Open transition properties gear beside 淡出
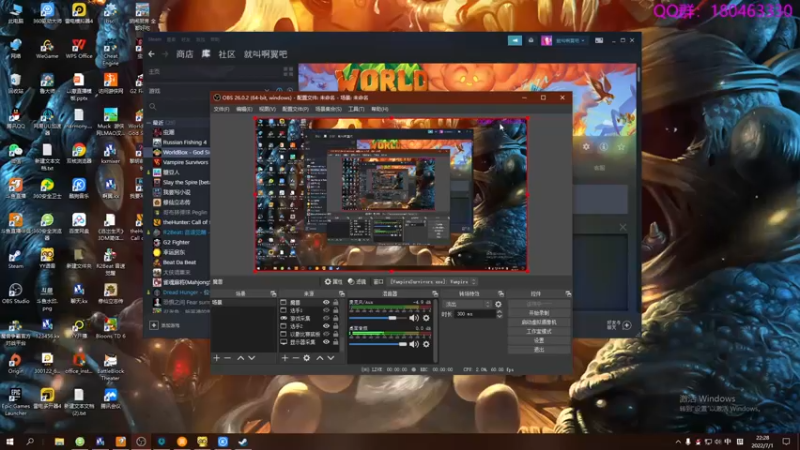 [x=498, y=305]
